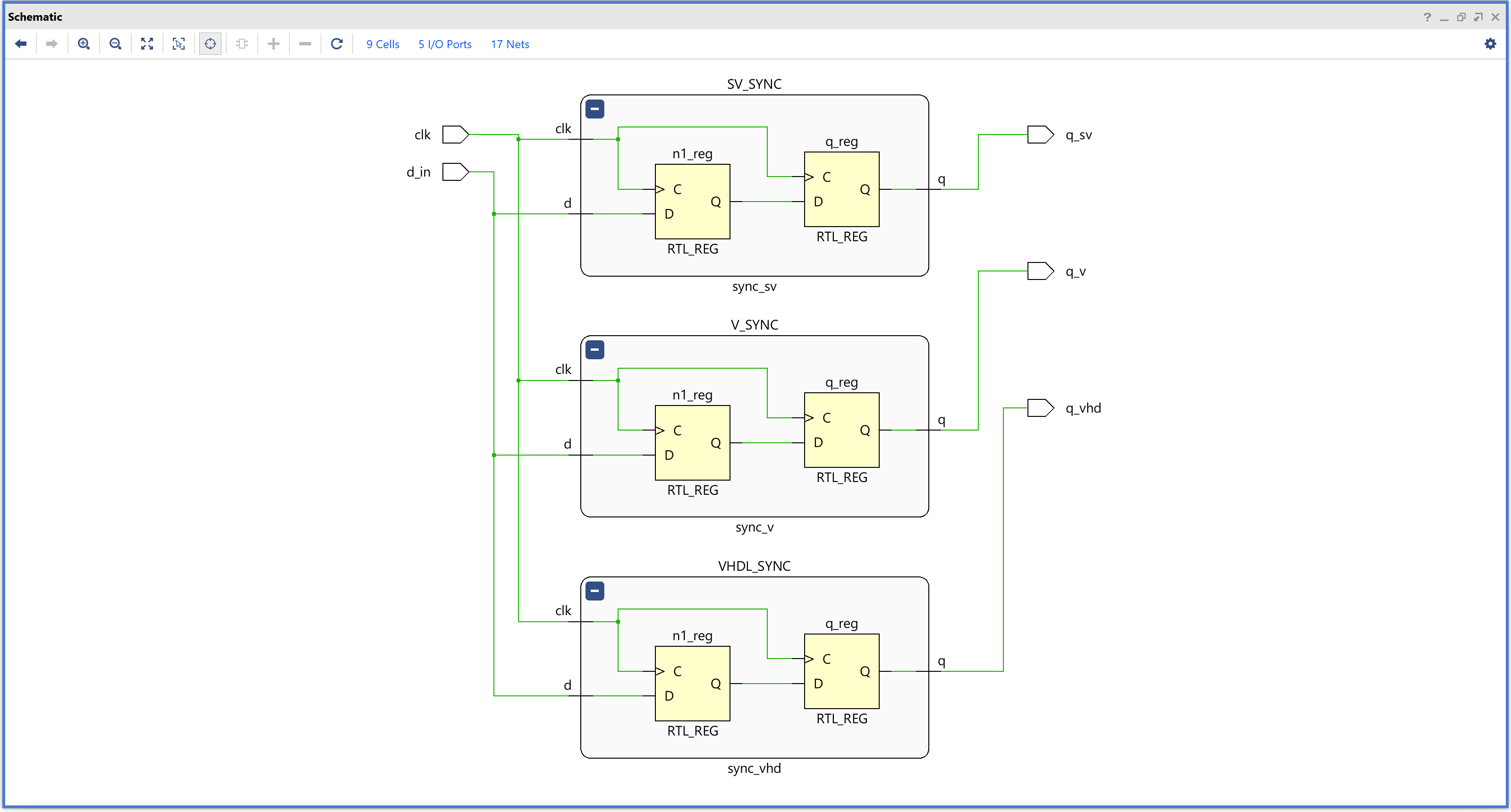
Task: Select the q_reg register inside SV_SYNC
Action: (841, 189)
